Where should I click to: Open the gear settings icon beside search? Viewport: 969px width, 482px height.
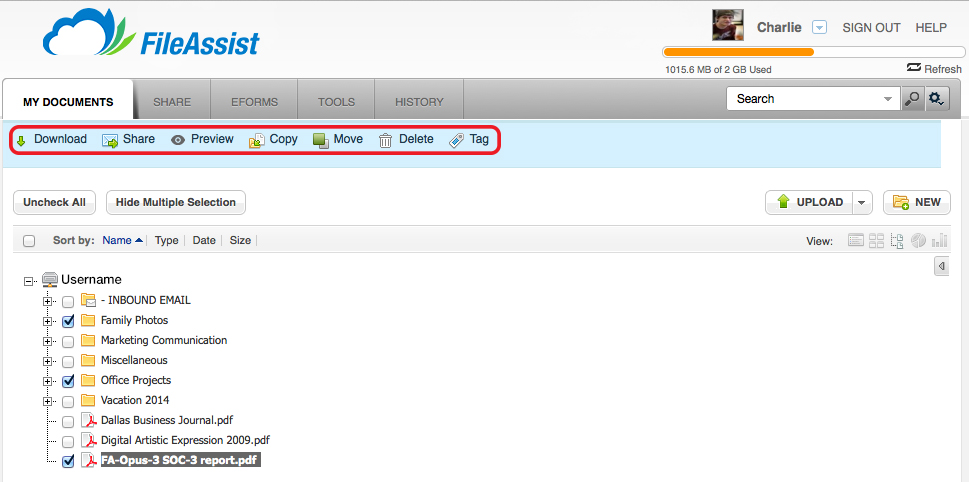937,99
